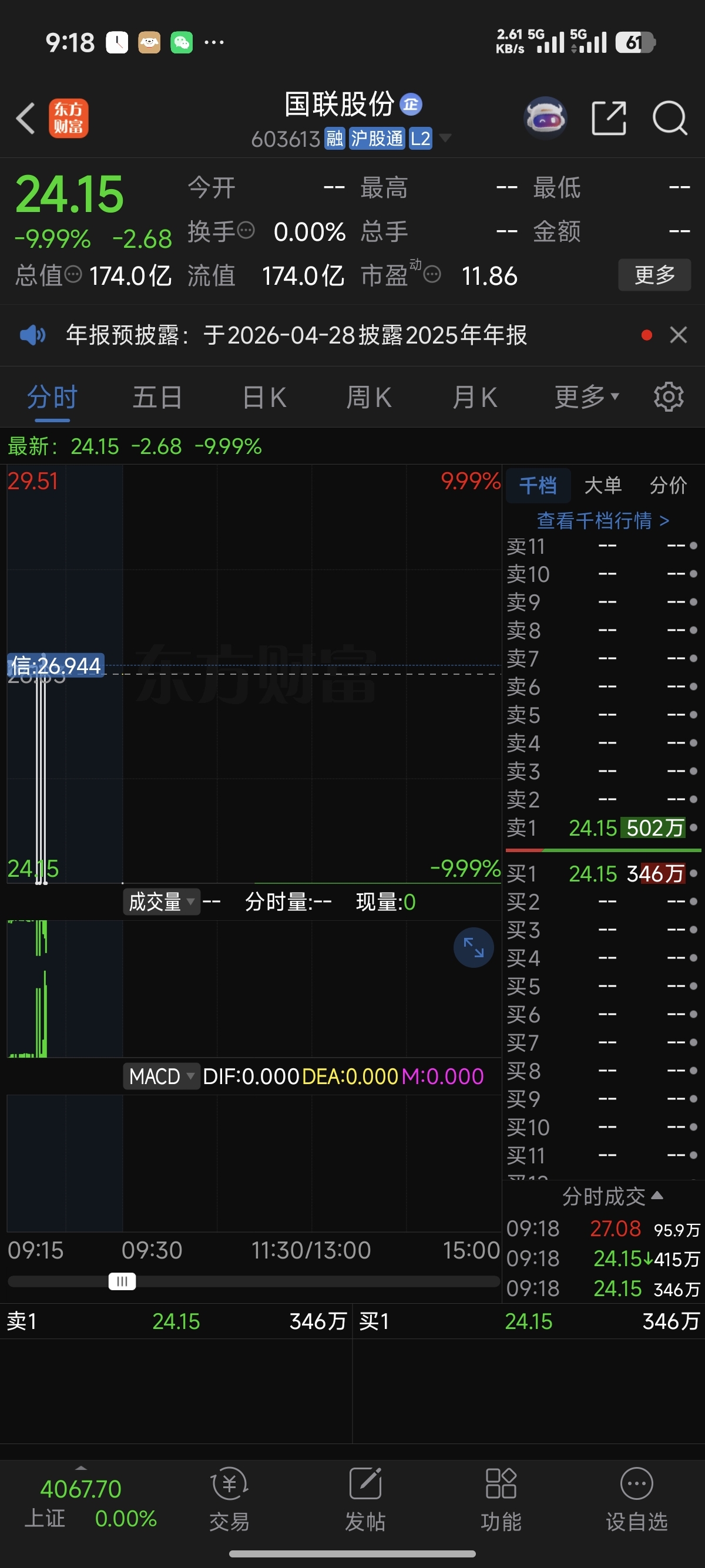This screenshot has height=1568, width=705.
Task: Tap the WeChat icon in status bar
Action: pyautogui.click(x=182, y=43)
